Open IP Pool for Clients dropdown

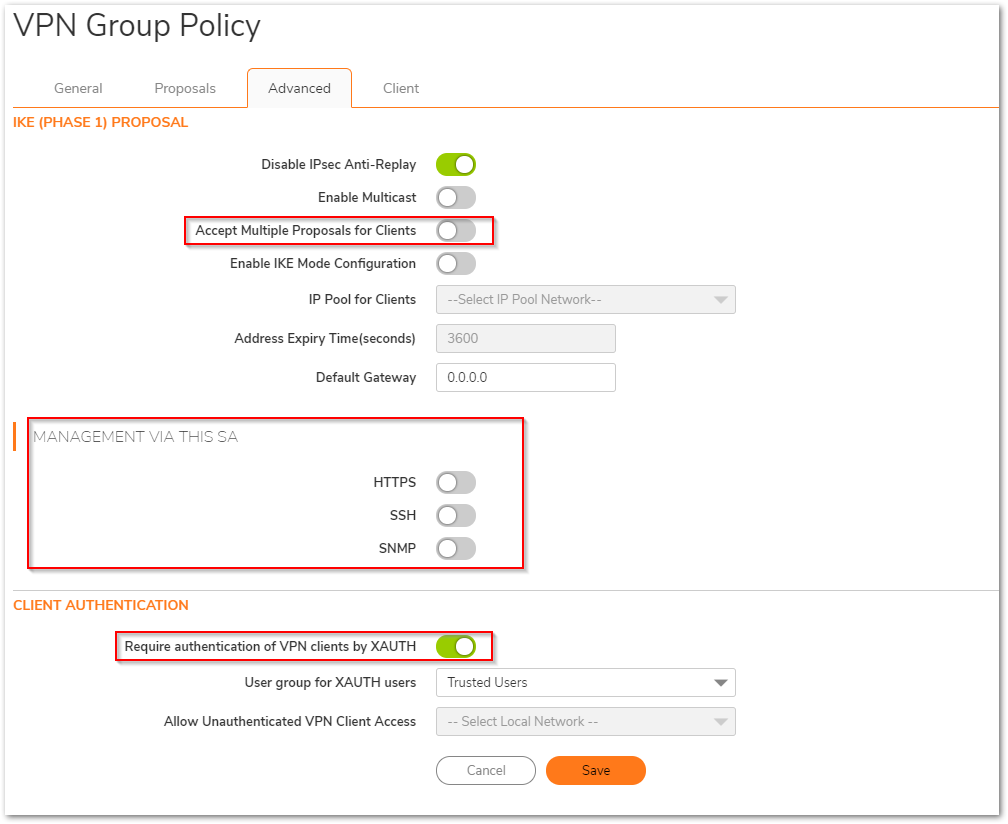pos(585,299)
